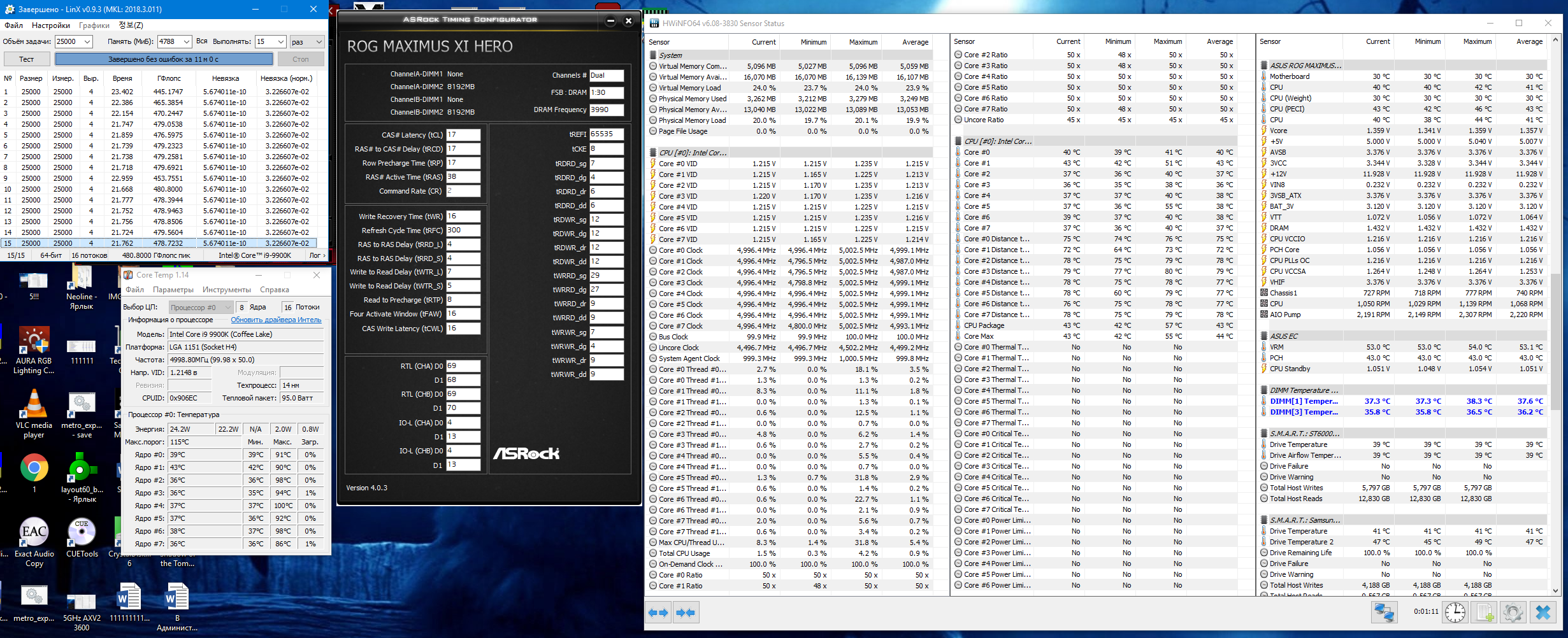
Task: Open the Справка menu in Core Temp
Action: point(275,290)
